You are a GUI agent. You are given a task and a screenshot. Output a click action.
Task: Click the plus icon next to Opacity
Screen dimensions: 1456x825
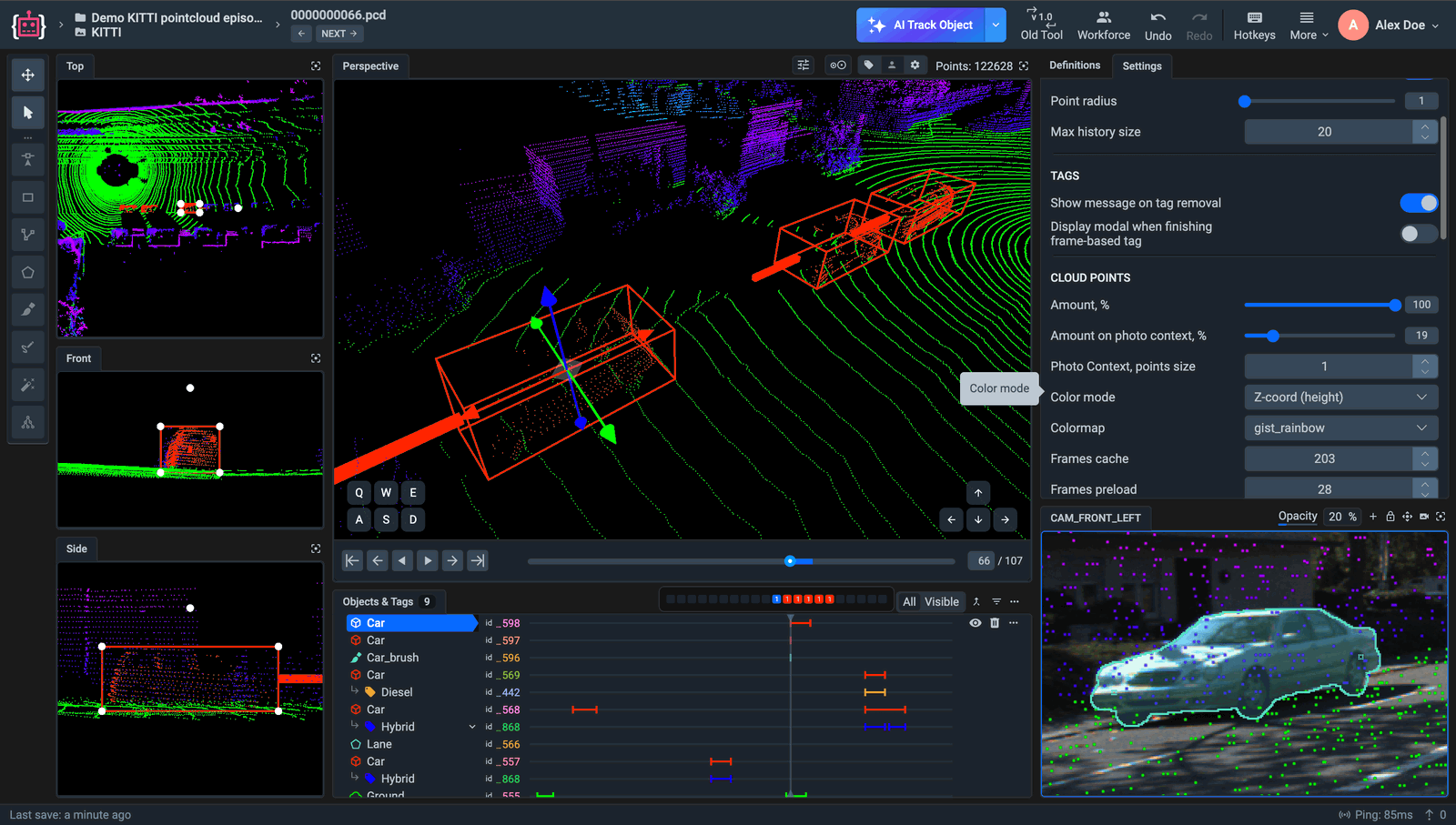tap(1373, 517)
